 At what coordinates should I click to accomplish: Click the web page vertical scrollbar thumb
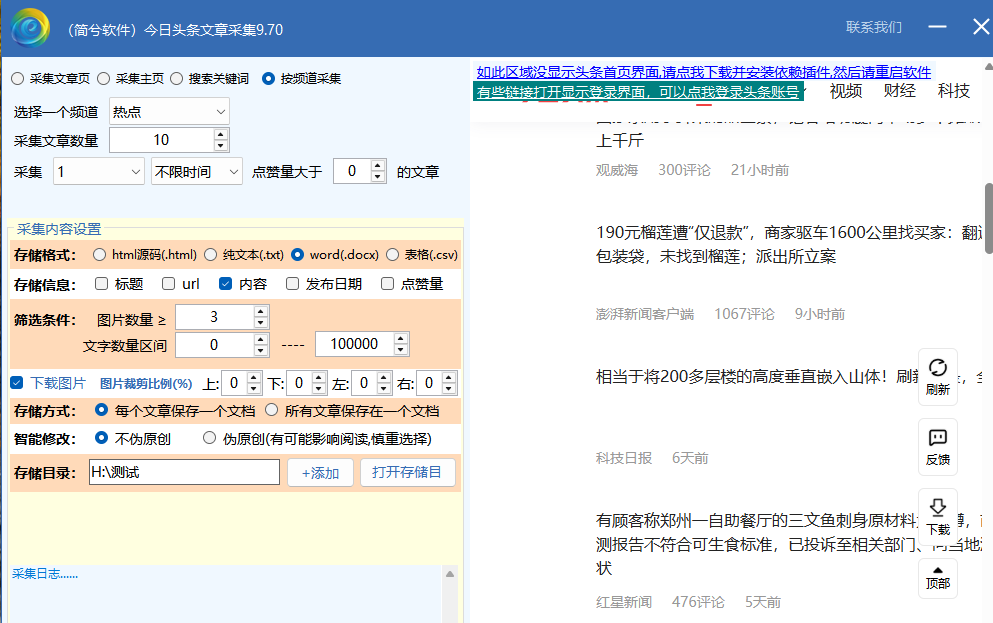[x=989, y=218]
